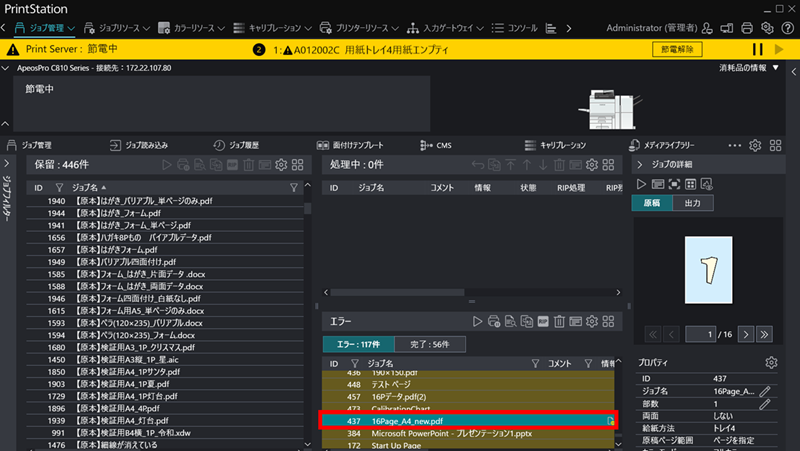
Task: Switch to the 出力 preview tab
Action: (x=692, y=203)
